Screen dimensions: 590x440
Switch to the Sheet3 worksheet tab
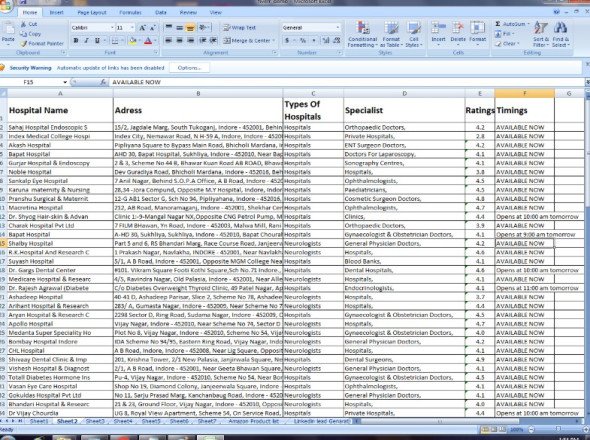coord(95,421)
